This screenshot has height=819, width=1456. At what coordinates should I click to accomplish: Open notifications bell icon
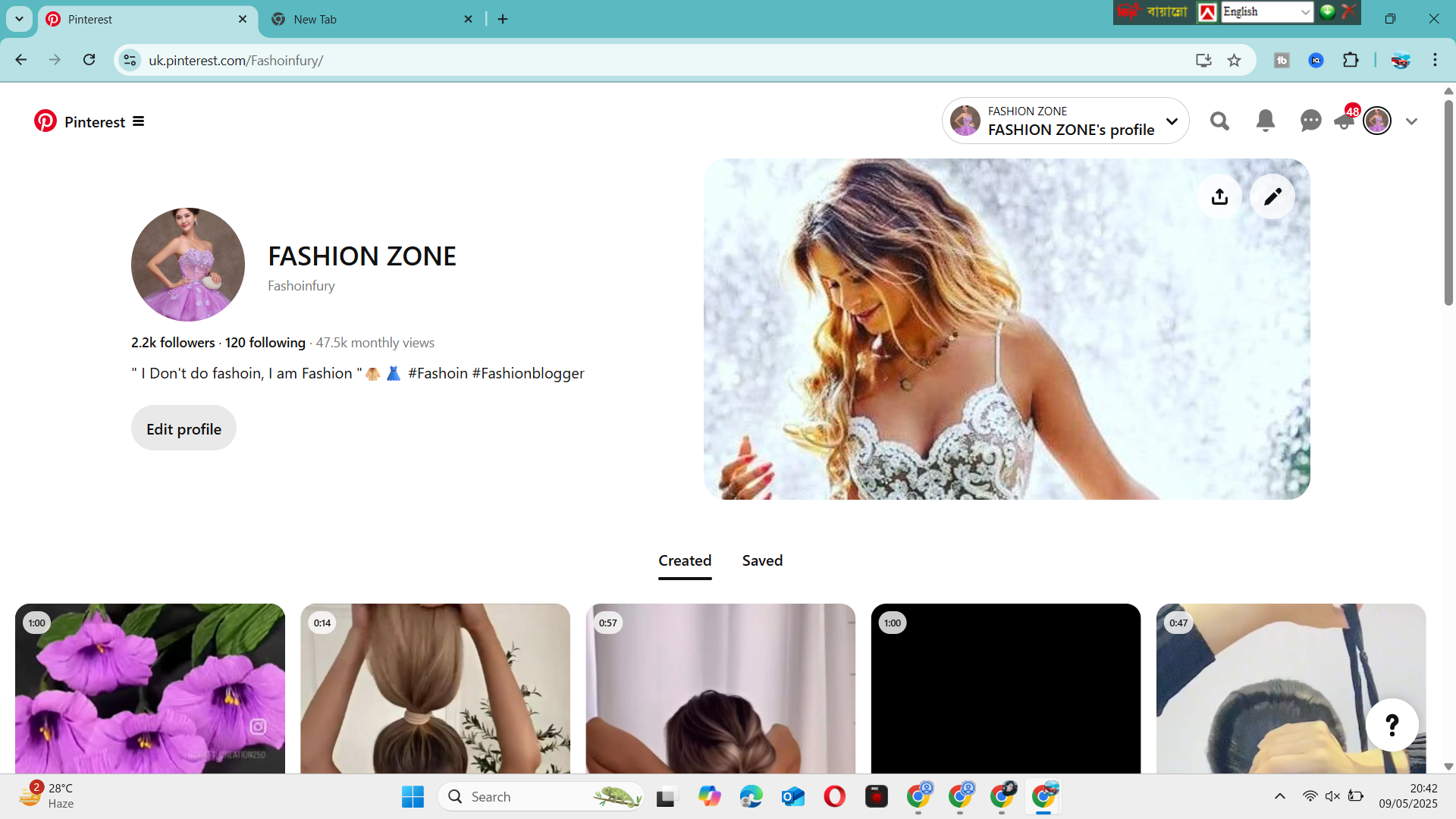[x=1265, y=121]
